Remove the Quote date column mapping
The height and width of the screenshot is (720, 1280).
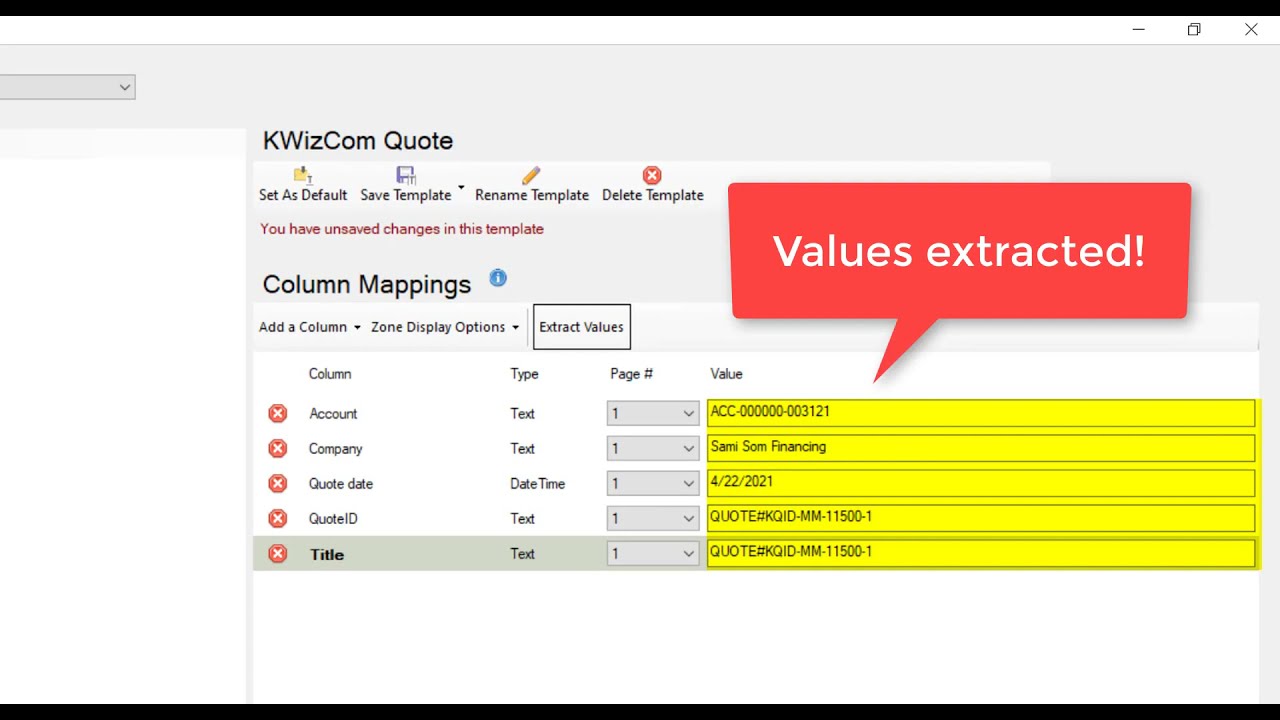click(x=278, y=483)
